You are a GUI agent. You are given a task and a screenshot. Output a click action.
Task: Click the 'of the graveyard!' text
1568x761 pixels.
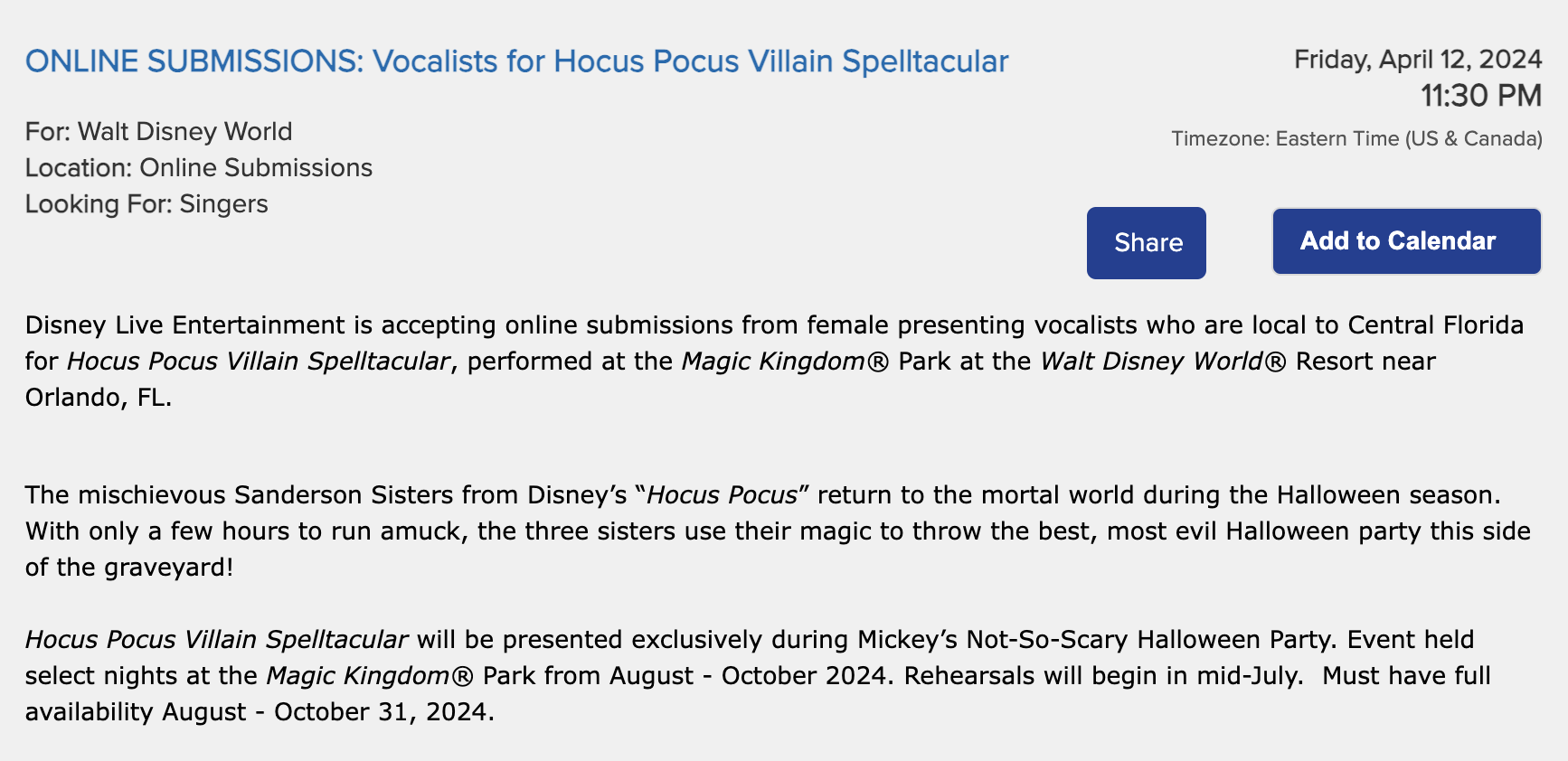[128, 568]
